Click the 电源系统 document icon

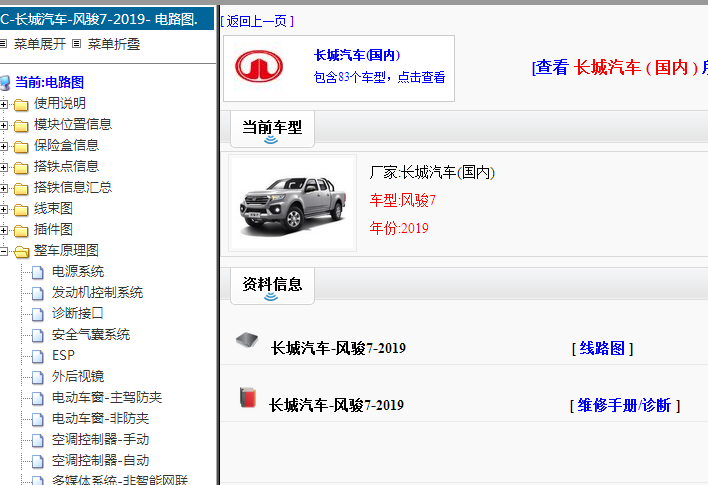point(38,272)
